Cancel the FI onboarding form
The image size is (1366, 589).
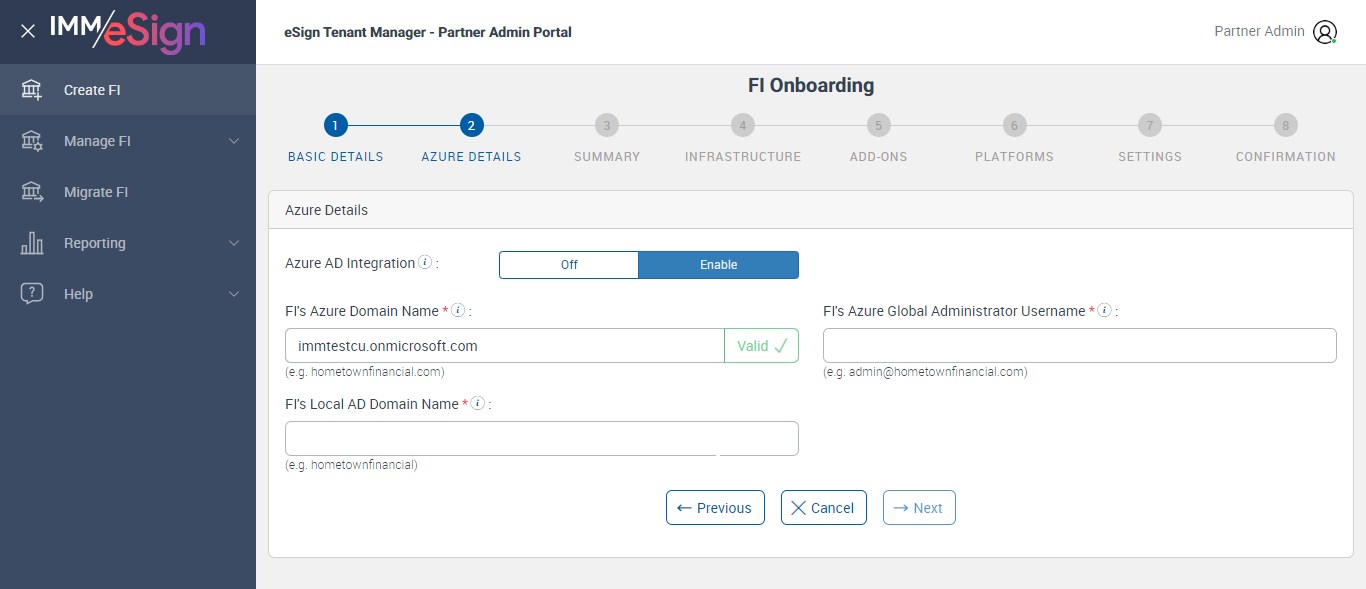click(823, 508)
